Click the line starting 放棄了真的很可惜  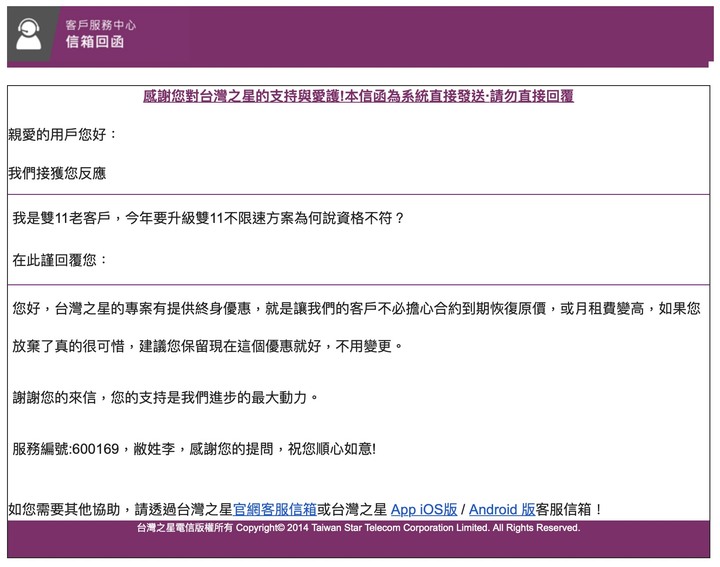coord(207,346)
